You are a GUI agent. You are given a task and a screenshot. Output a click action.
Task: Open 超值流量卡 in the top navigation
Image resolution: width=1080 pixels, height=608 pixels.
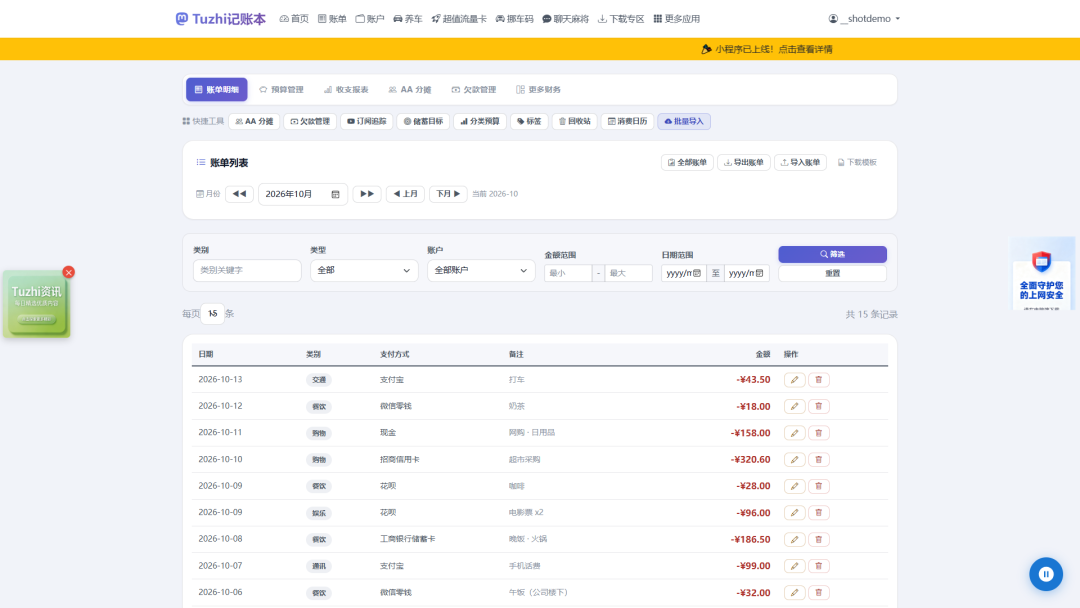click(459, 19)
